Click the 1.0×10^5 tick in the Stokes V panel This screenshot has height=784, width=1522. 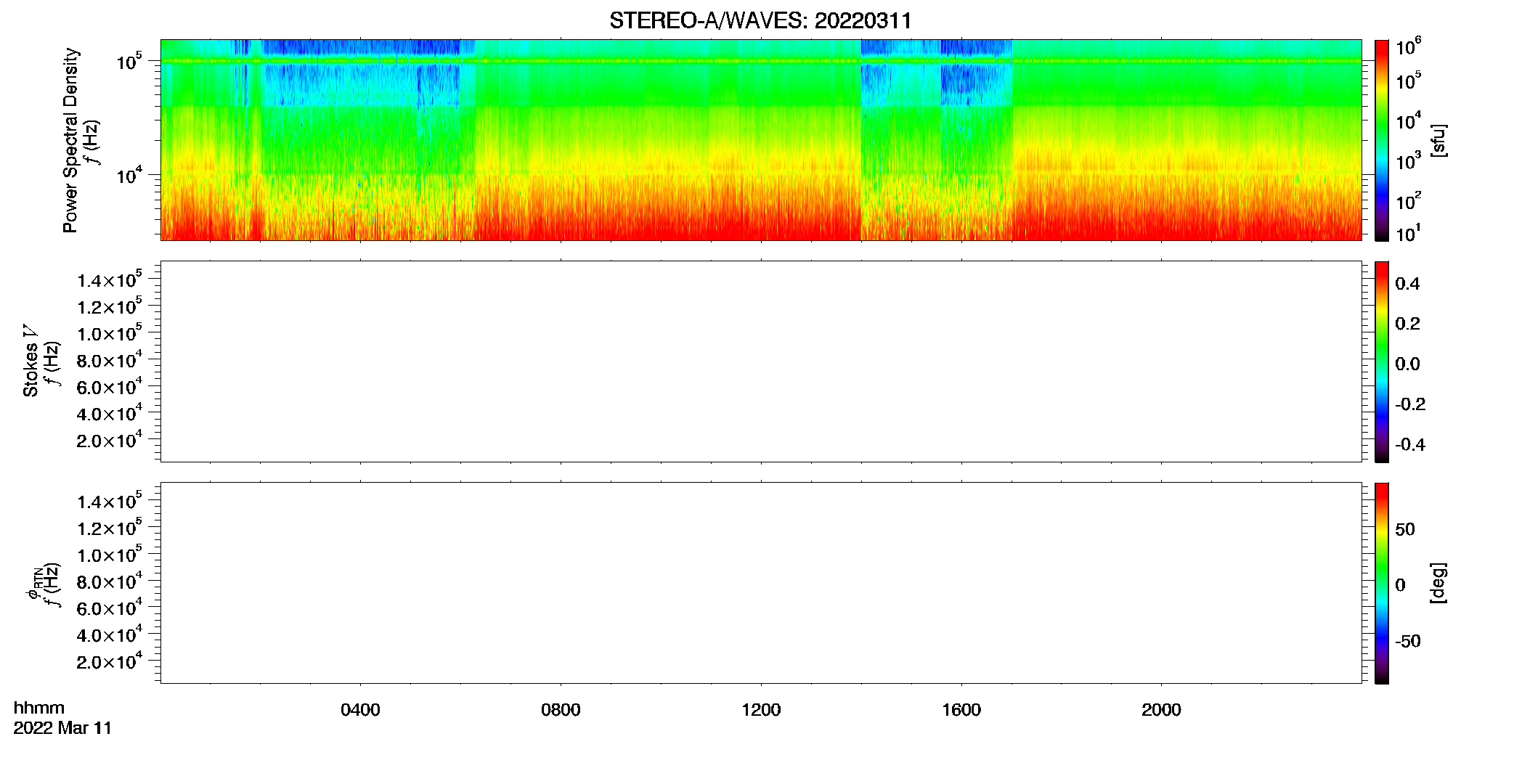coord(110,333)
